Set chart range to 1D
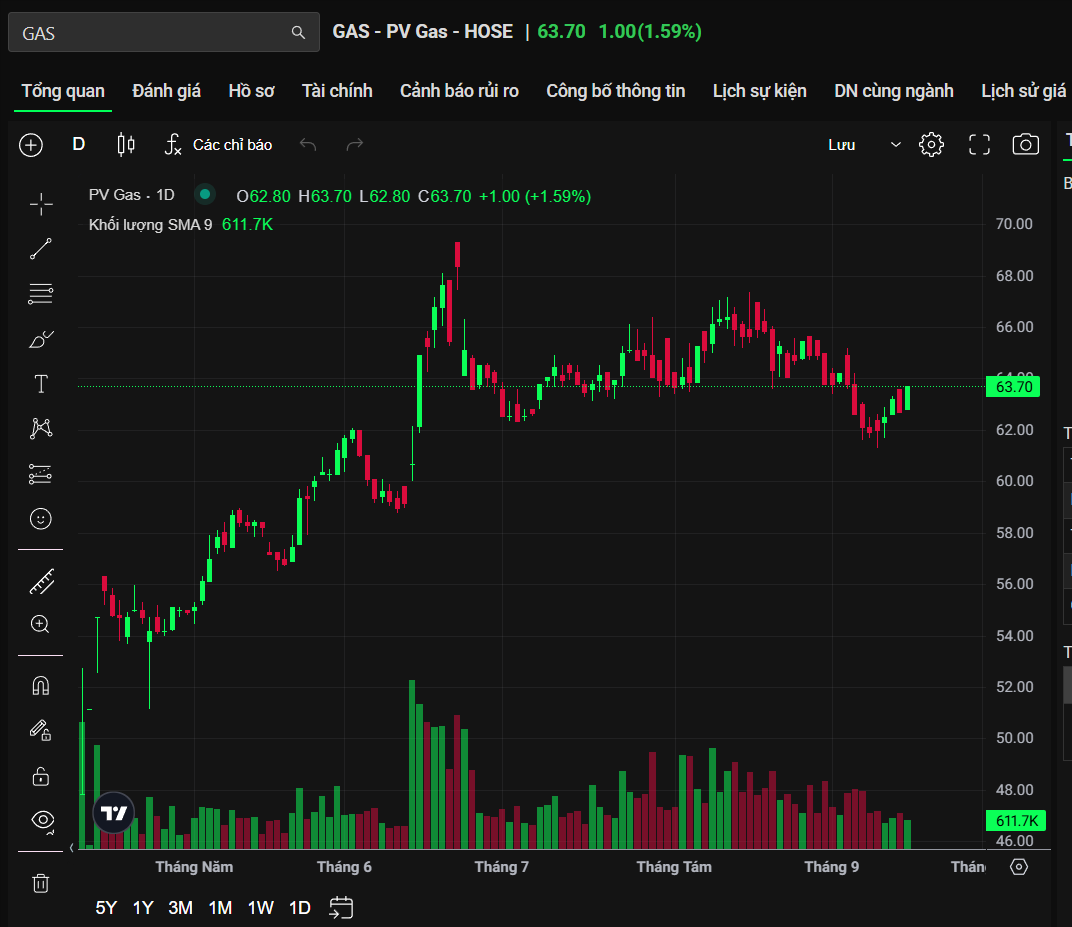The image size is (1072, 927). 300,908
